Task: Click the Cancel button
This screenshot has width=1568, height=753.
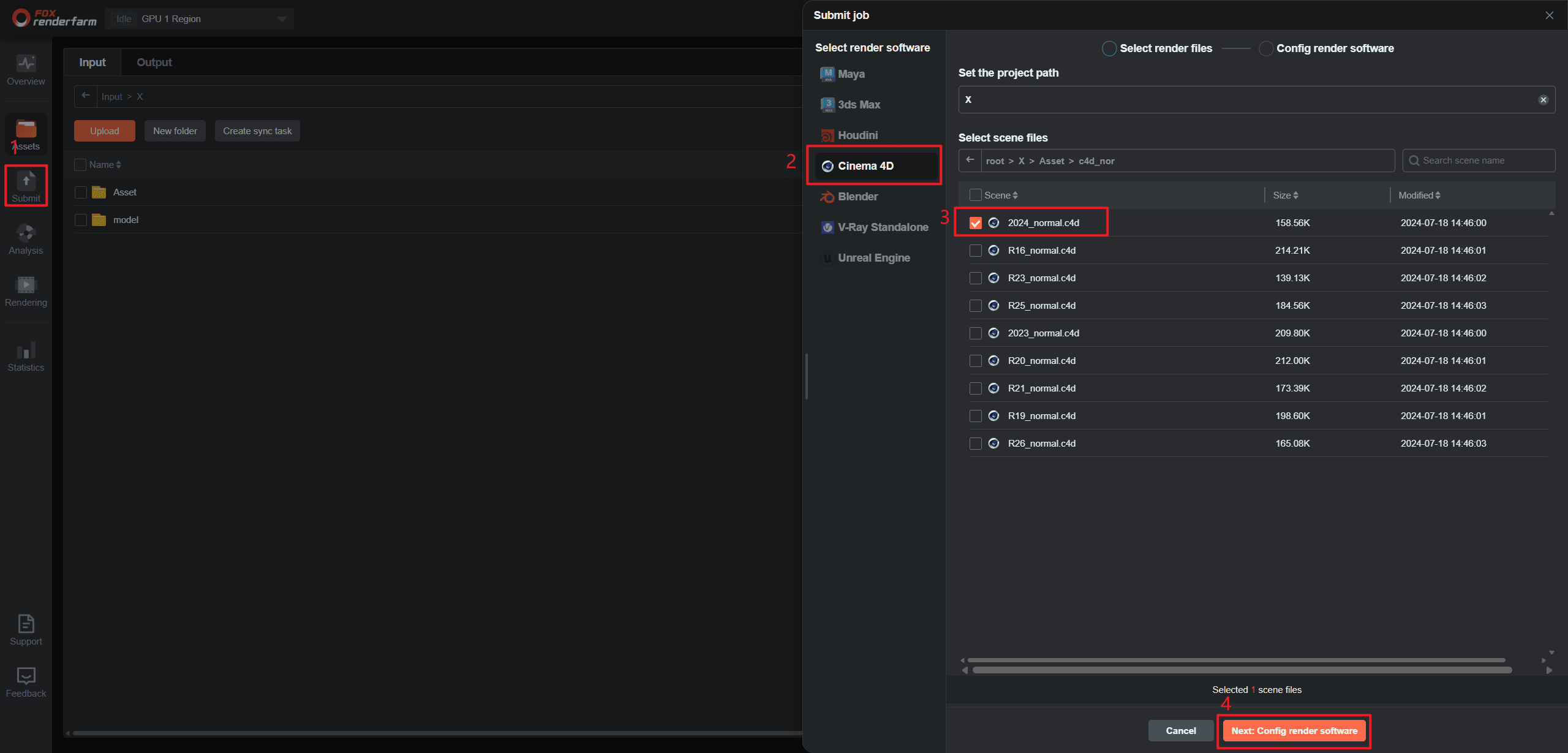Action: [1180, 731]
